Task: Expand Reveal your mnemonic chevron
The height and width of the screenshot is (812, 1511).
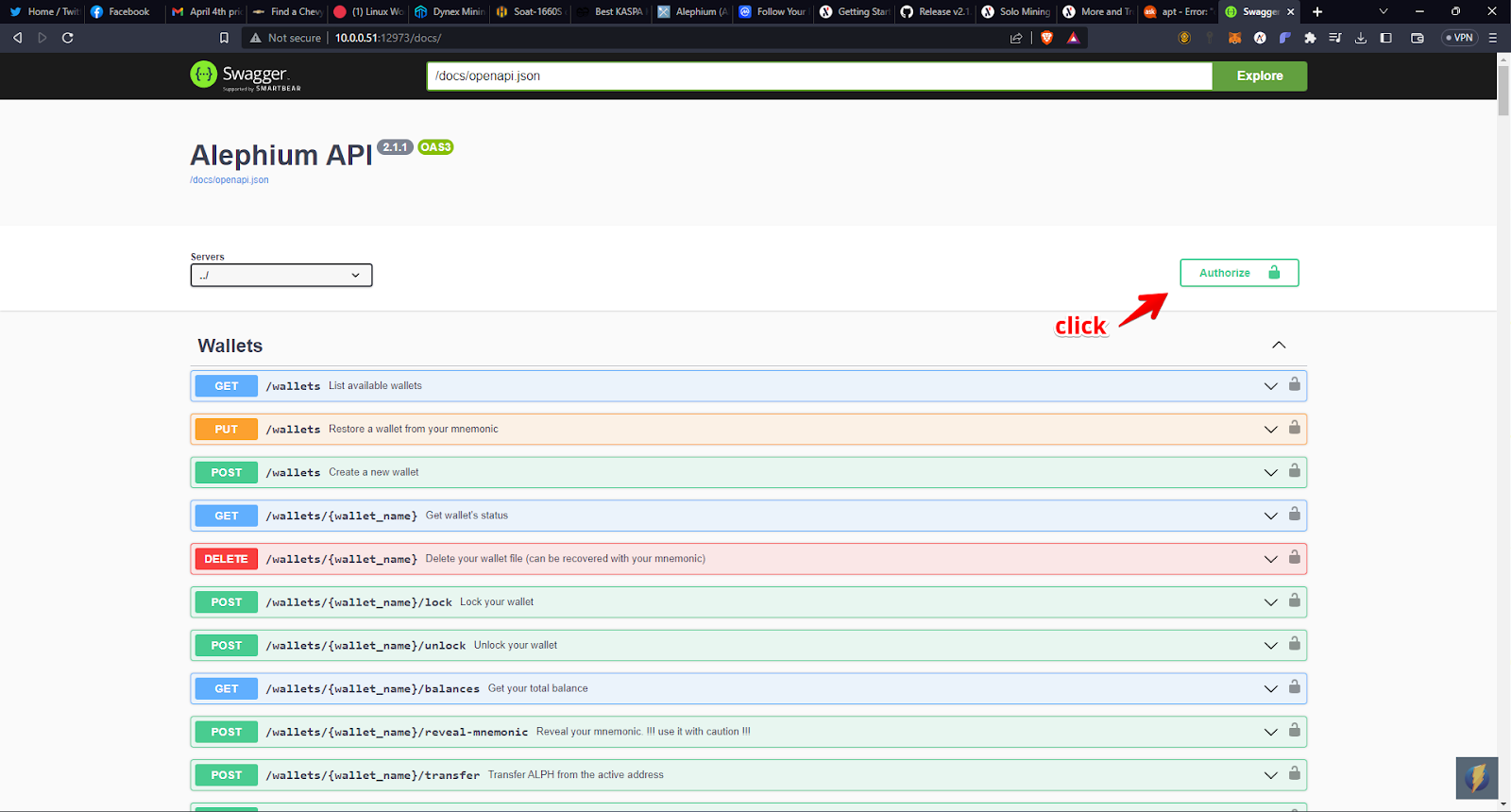Action: pos(1271,732)
